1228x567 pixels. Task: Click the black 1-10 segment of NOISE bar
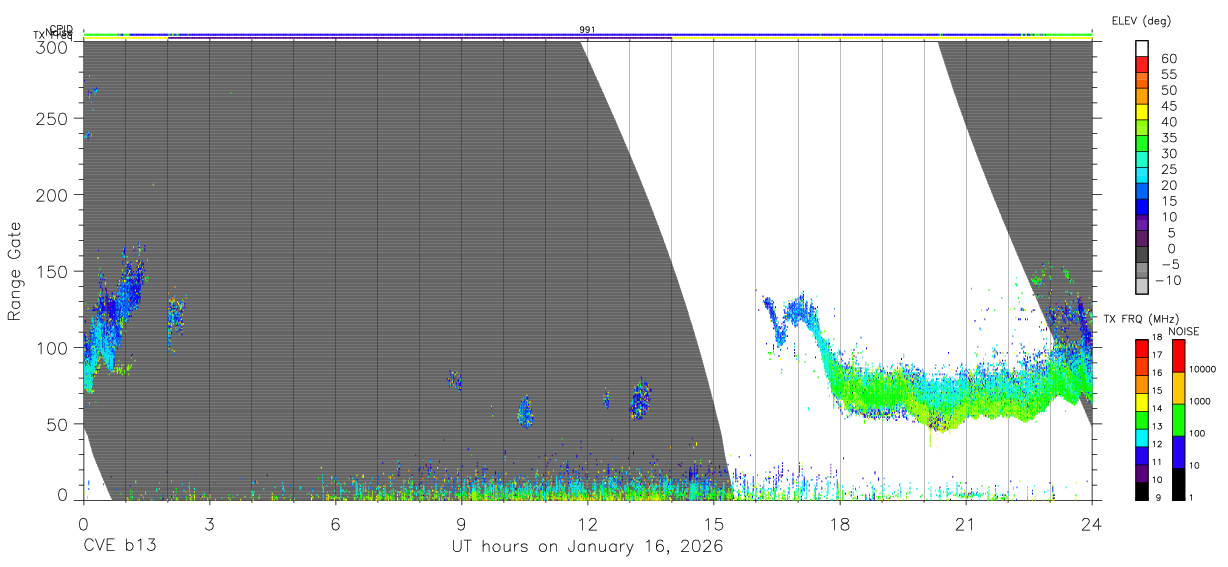[1178, 484]
